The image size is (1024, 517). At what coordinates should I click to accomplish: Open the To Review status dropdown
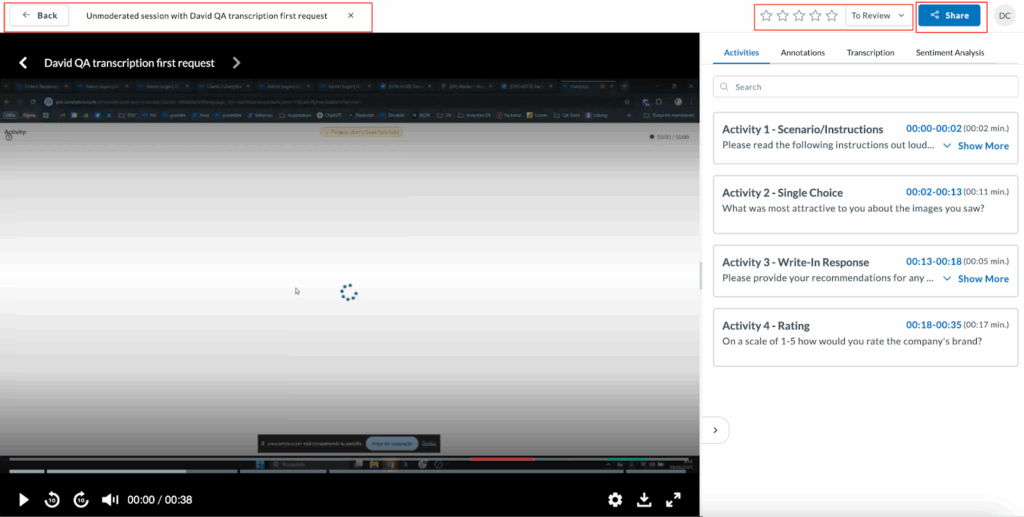tap(878, 16)
